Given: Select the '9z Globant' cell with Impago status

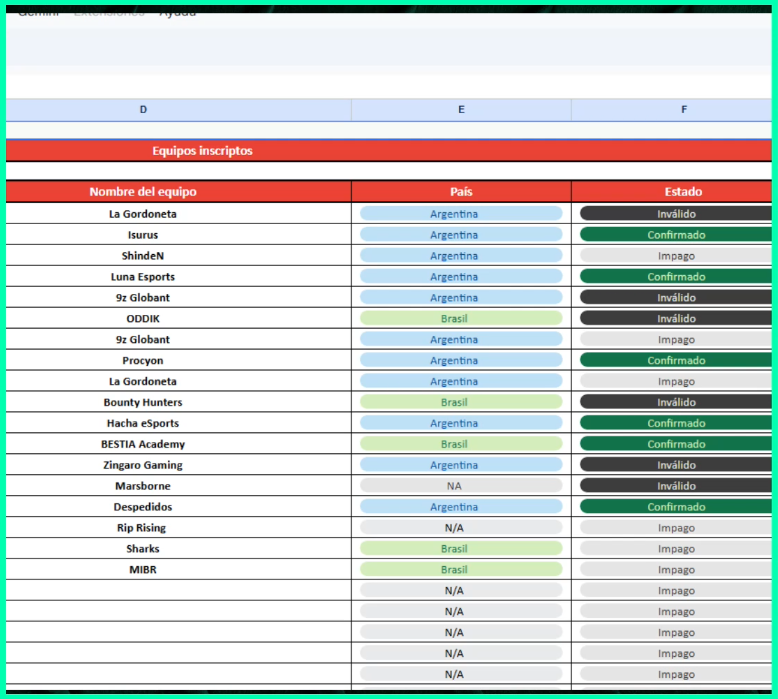Looking at the screenshot, I should coord(179,339).
